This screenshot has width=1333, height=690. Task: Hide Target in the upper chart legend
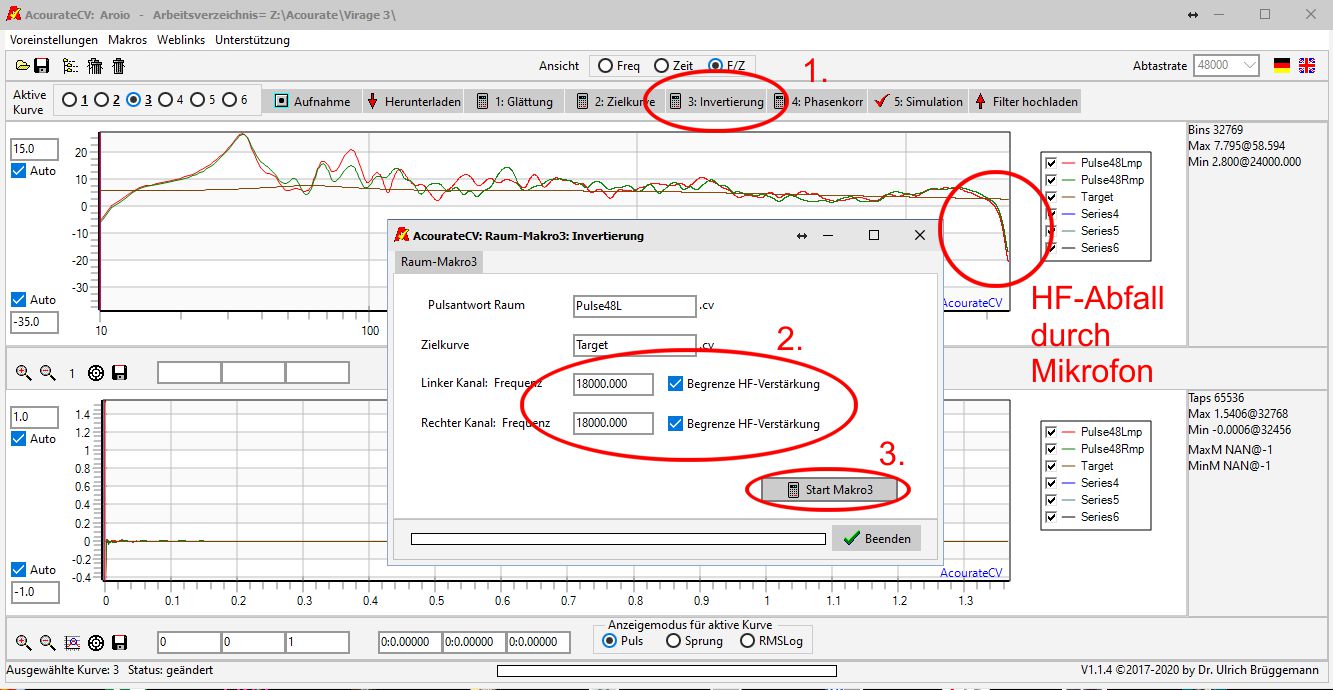[x=1050, y=197]
